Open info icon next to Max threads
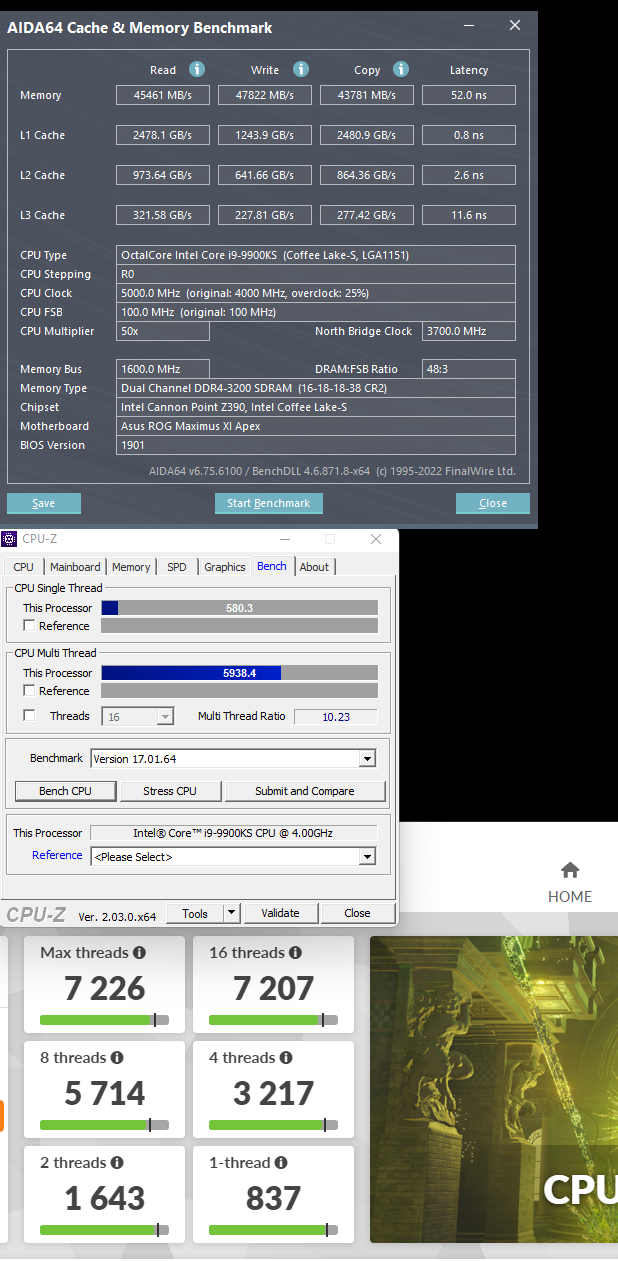The image size is (618, 1261). pyautogui.click(x=140, y=953)
